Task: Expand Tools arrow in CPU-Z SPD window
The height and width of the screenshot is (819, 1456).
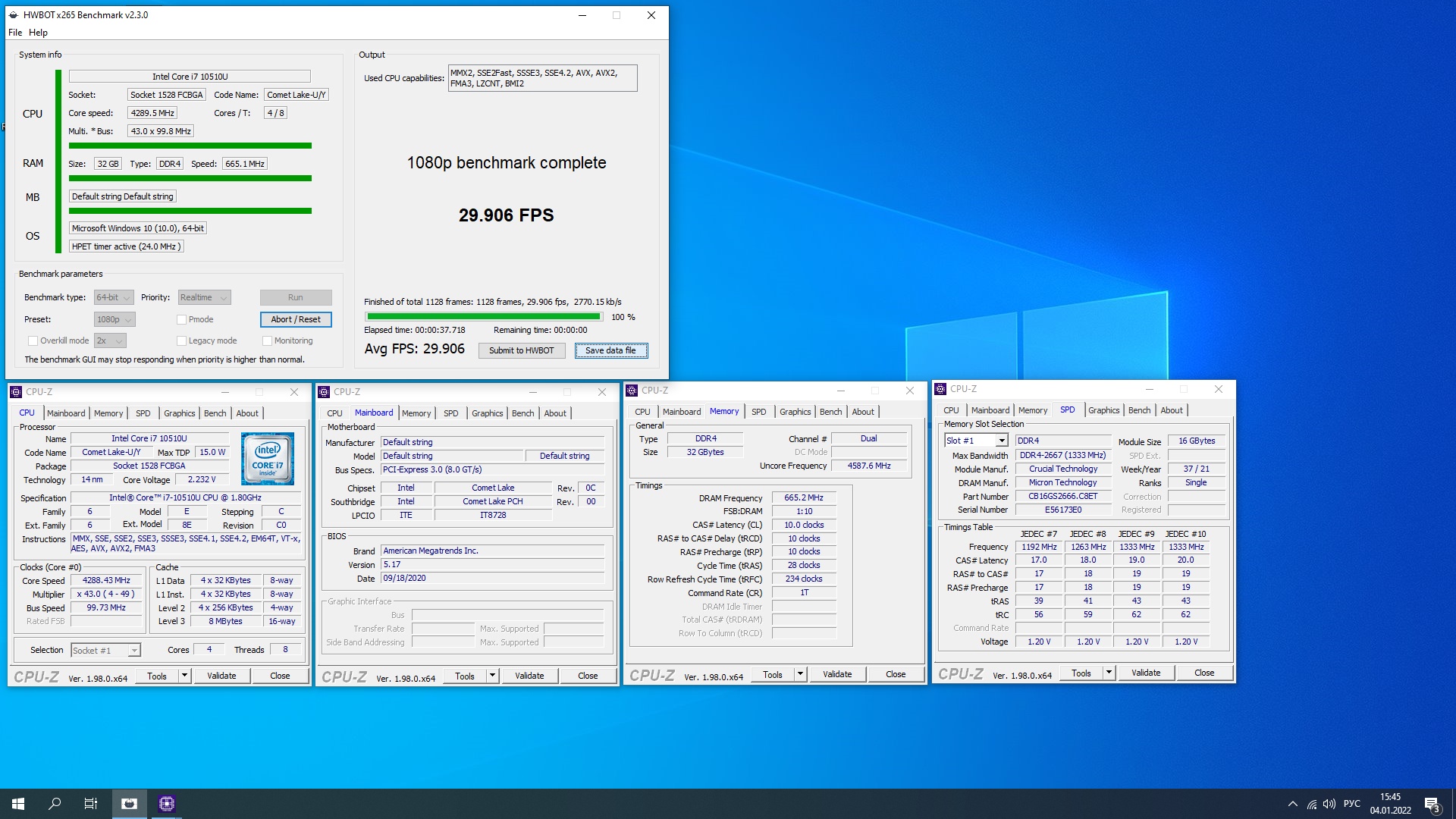Action: pyautogui.click(x=1109, y=673)
